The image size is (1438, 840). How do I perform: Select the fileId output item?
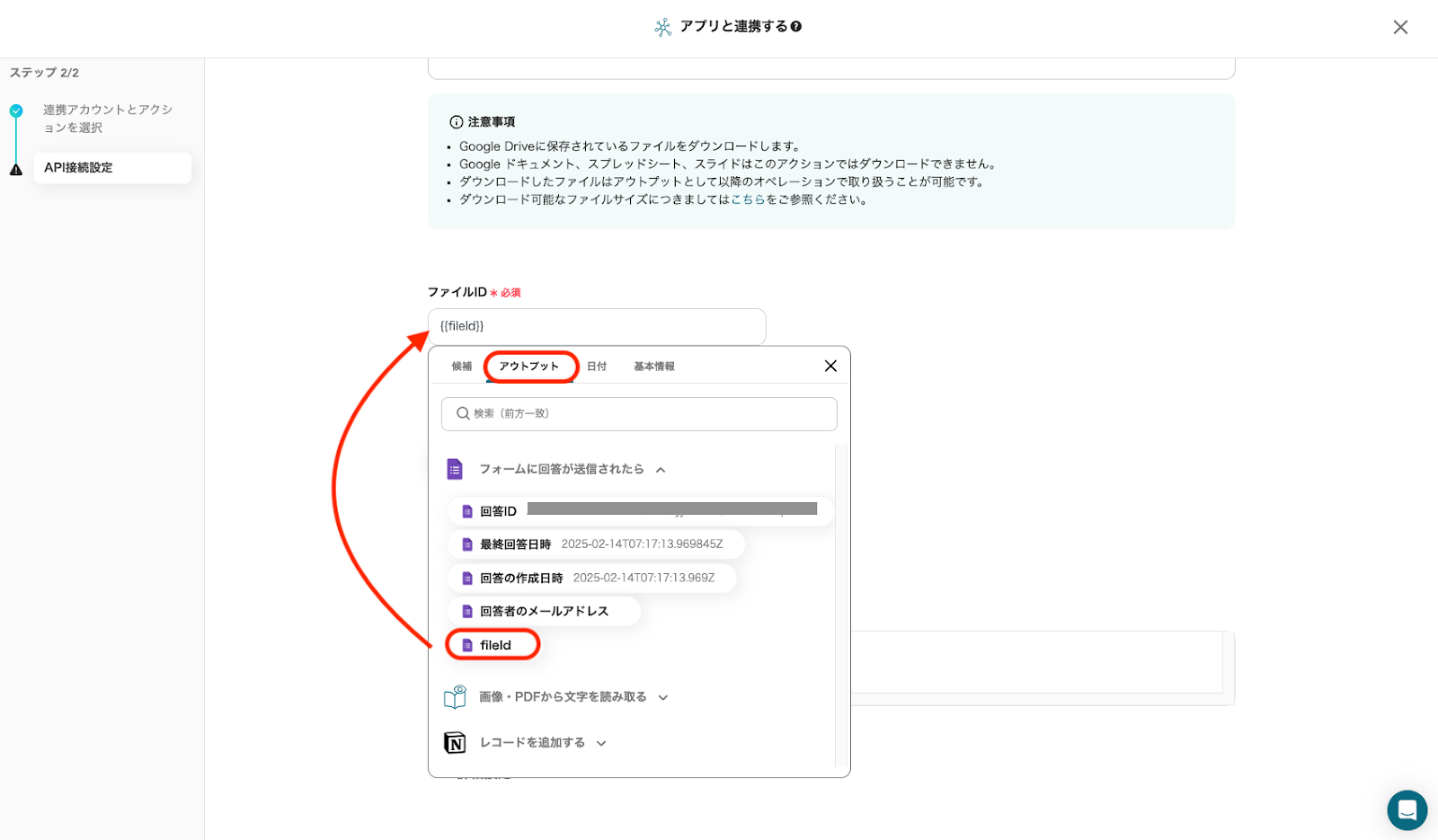click(x=493, y=645)
